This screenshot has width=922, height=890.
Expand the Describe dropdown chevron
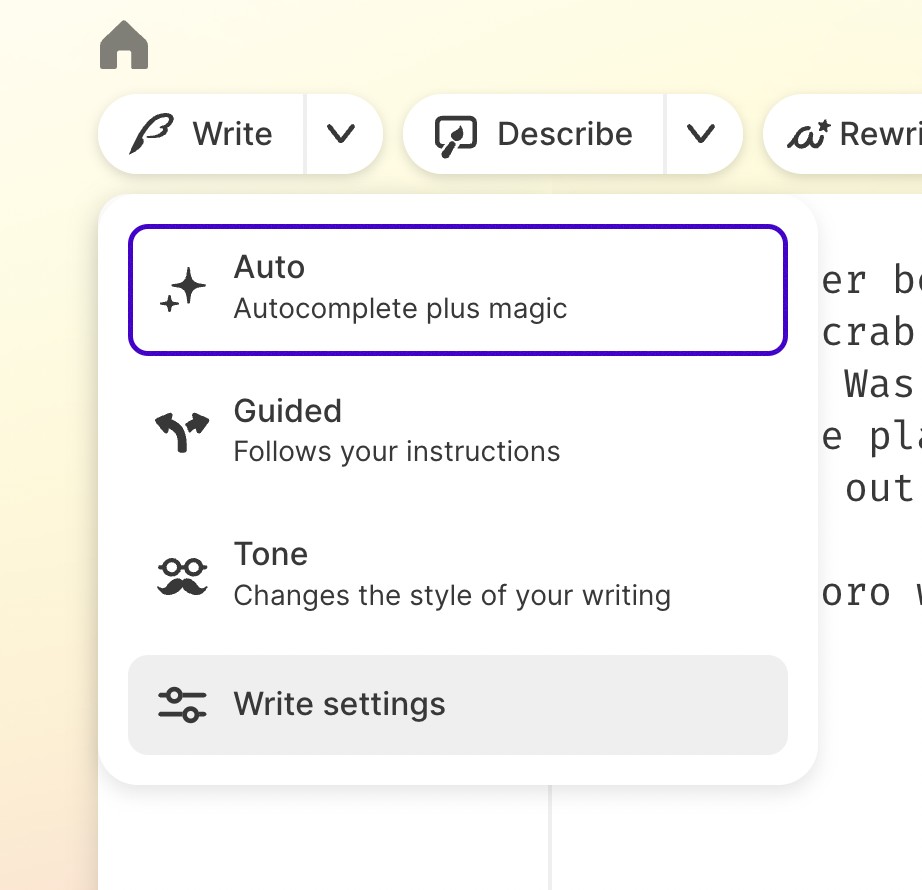pos(702,134)
